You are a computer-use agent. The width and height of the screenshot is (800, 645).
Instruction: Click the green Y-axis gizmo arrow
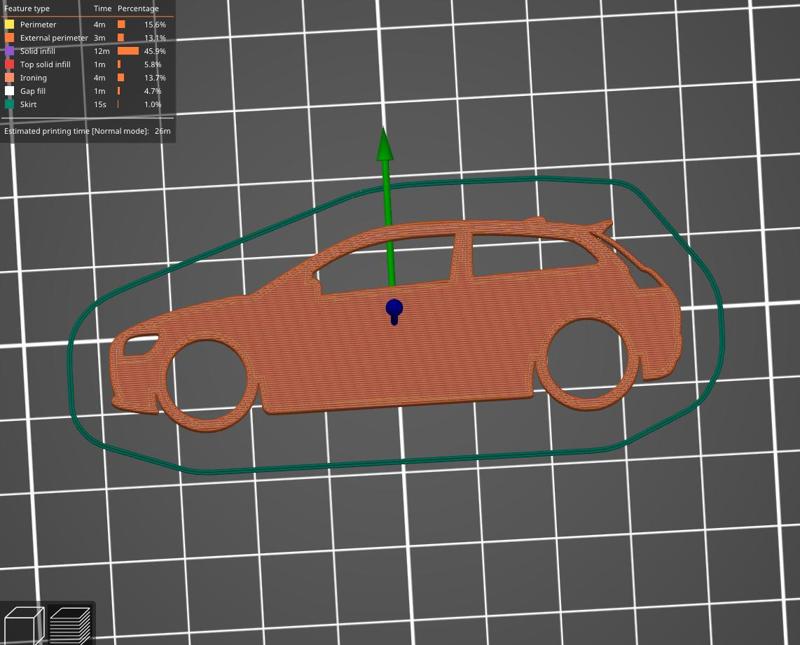[x=387, y=204]
